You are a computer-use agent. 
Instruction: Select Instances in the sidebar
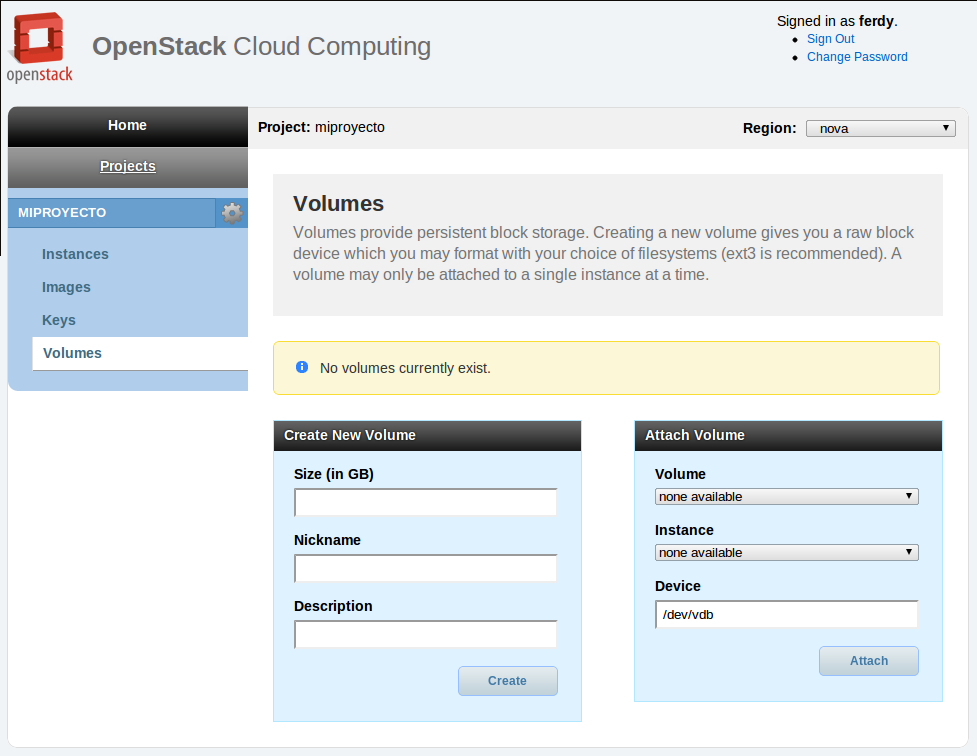pos(75,254)
